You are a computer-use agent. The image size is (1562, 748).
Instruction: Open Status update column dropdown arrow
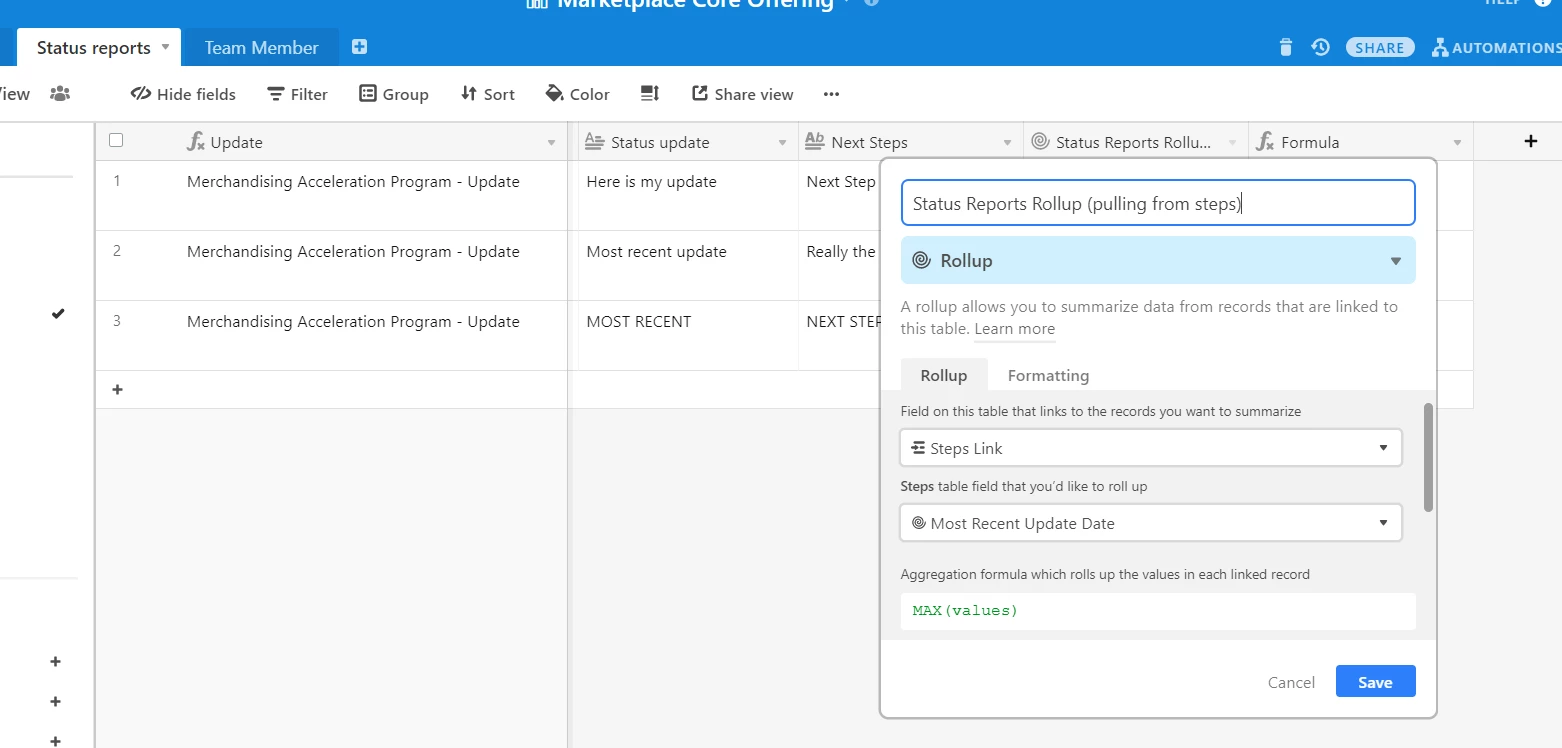pyautogui.click(x=782, y=143)
